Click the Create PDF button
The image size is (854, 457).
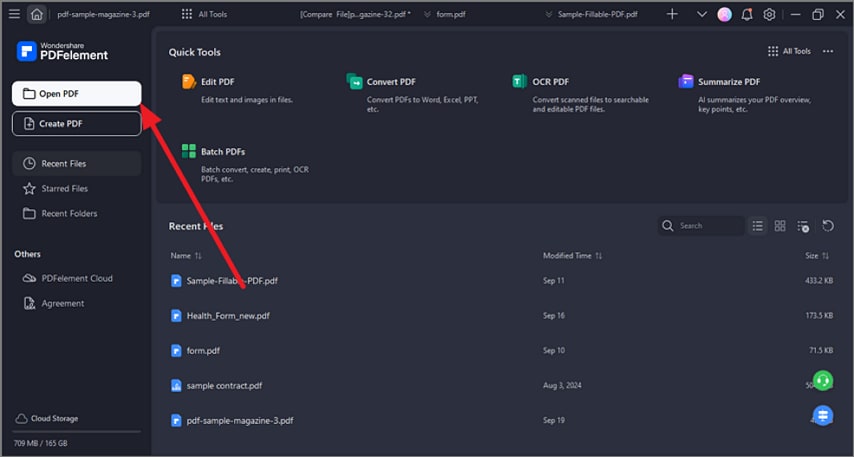[76, 124]
